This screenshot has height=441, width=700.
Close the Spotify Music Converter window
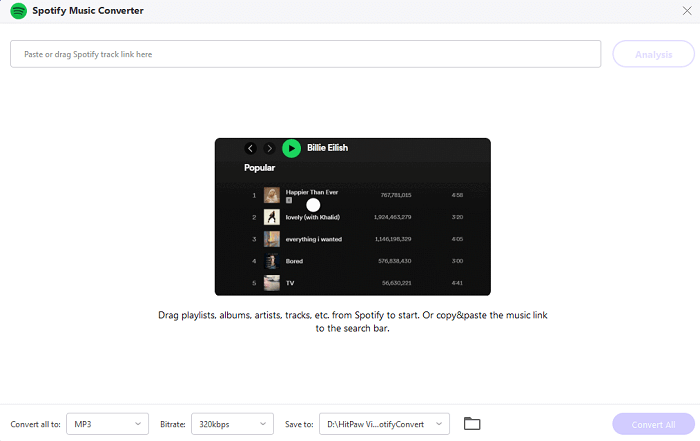(687, 11)
